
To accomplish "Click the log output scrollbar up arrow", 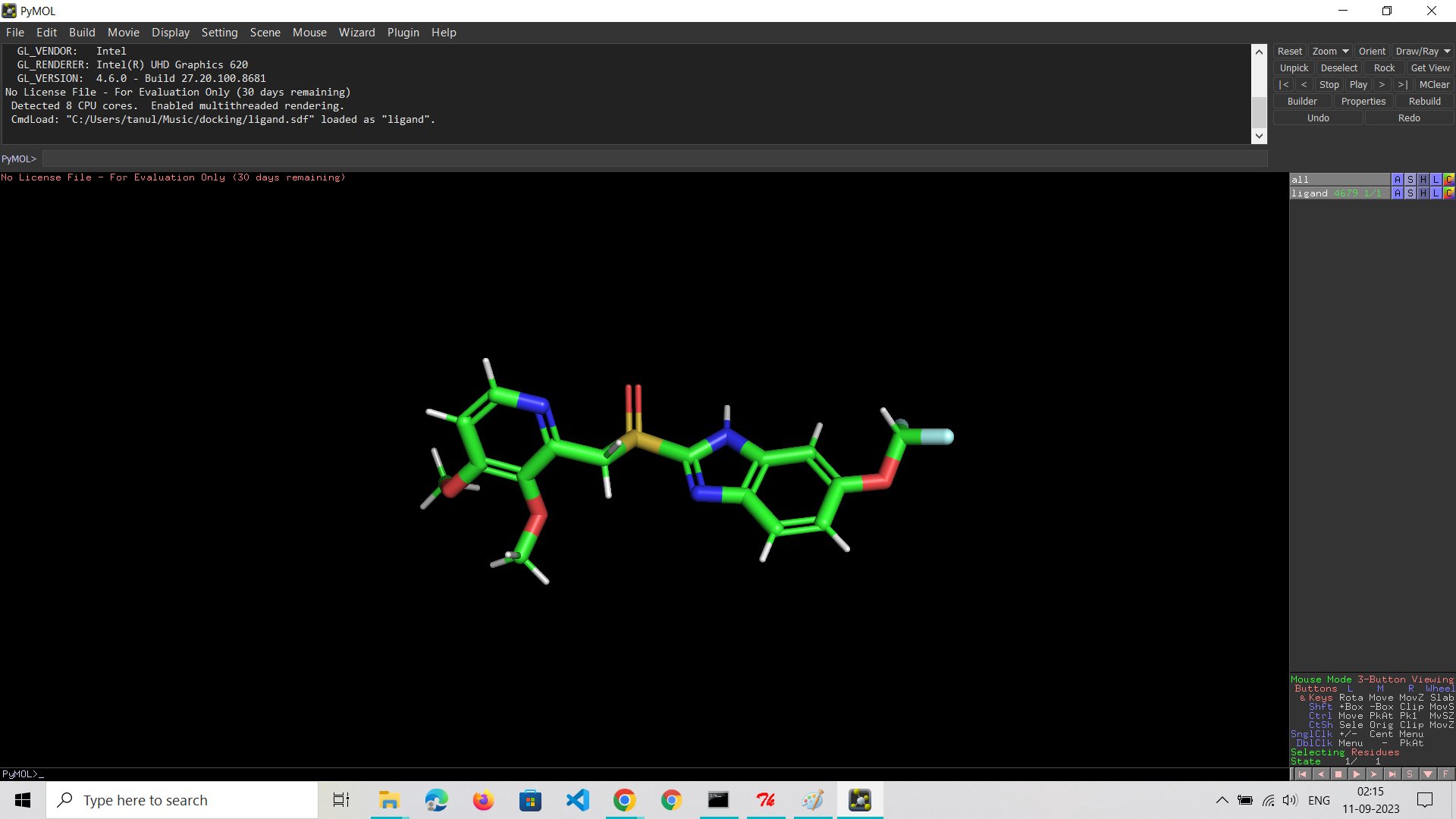I will (1260, 52).
